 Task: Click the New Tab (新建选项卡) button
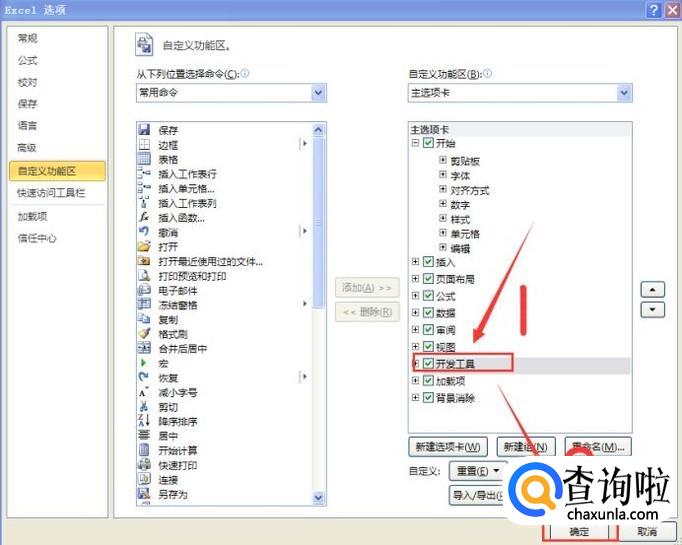click(448, 447)
